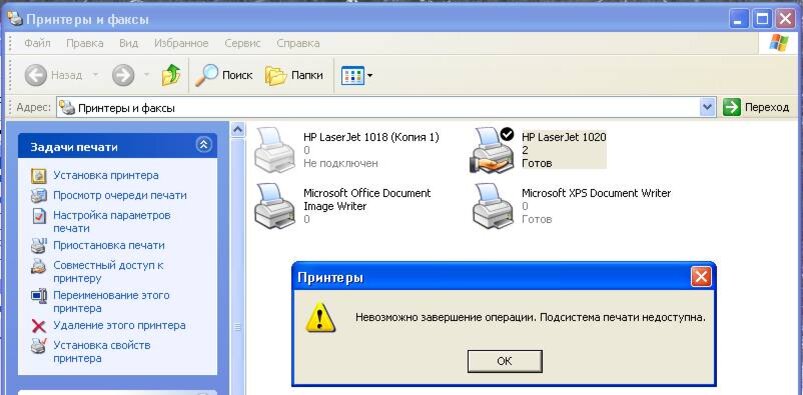The width and height of the screenshot is (803, 395).
Task: Click the Back arrow icon (Назад)
Action: [x=36, y=75]
